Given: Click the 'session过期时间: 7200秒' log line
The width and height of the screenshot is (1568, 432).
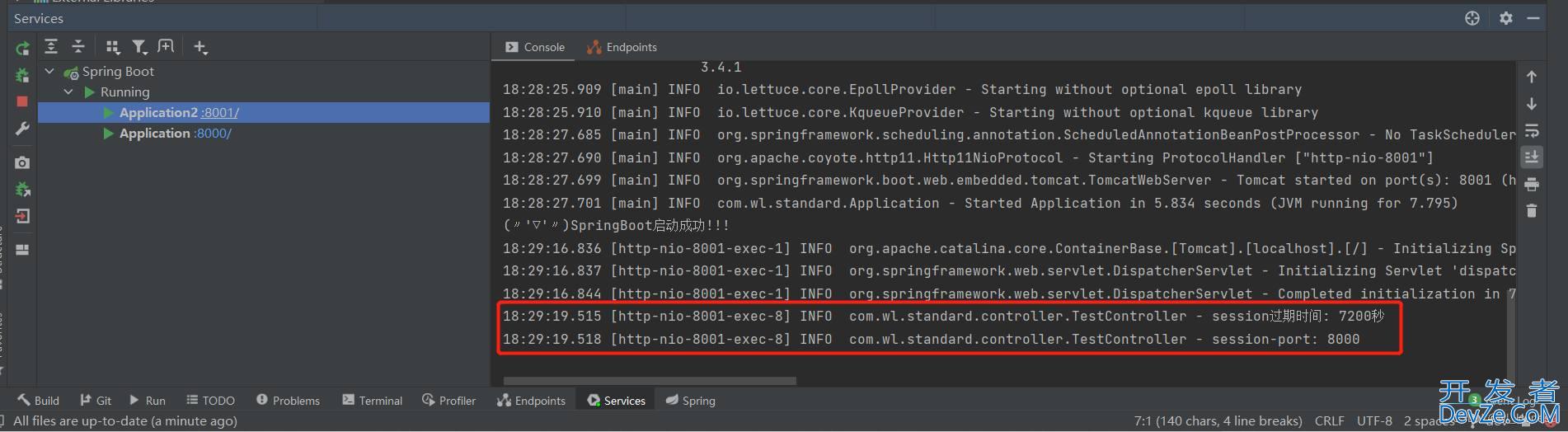Looking at the screenshot, I should pos(943,317).
